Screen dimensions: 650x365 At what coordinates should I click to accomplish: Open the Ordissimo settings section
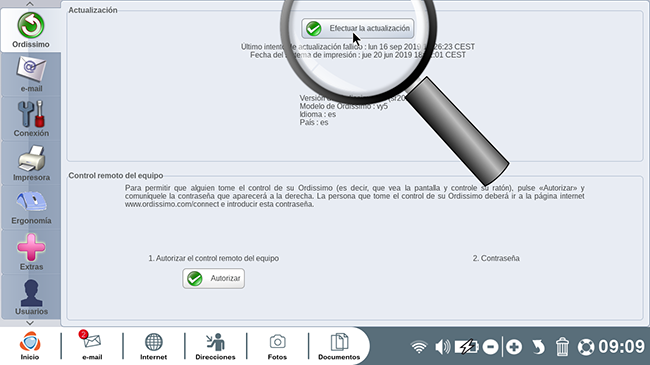(x=31, y=30)
